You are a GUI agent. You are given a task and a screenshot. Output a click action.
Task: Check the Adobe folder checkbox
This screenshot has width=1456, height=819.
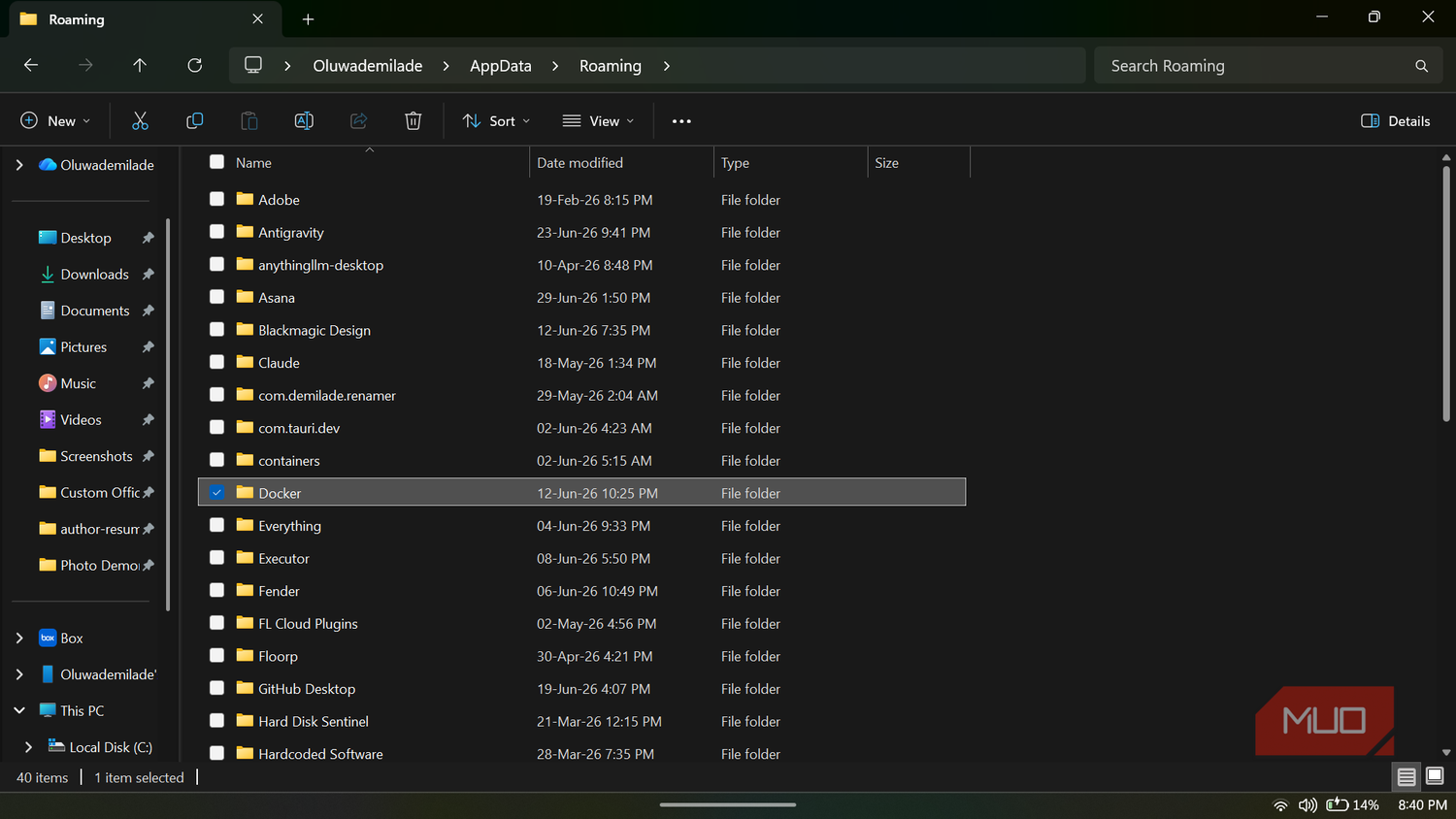coord(216,199)
